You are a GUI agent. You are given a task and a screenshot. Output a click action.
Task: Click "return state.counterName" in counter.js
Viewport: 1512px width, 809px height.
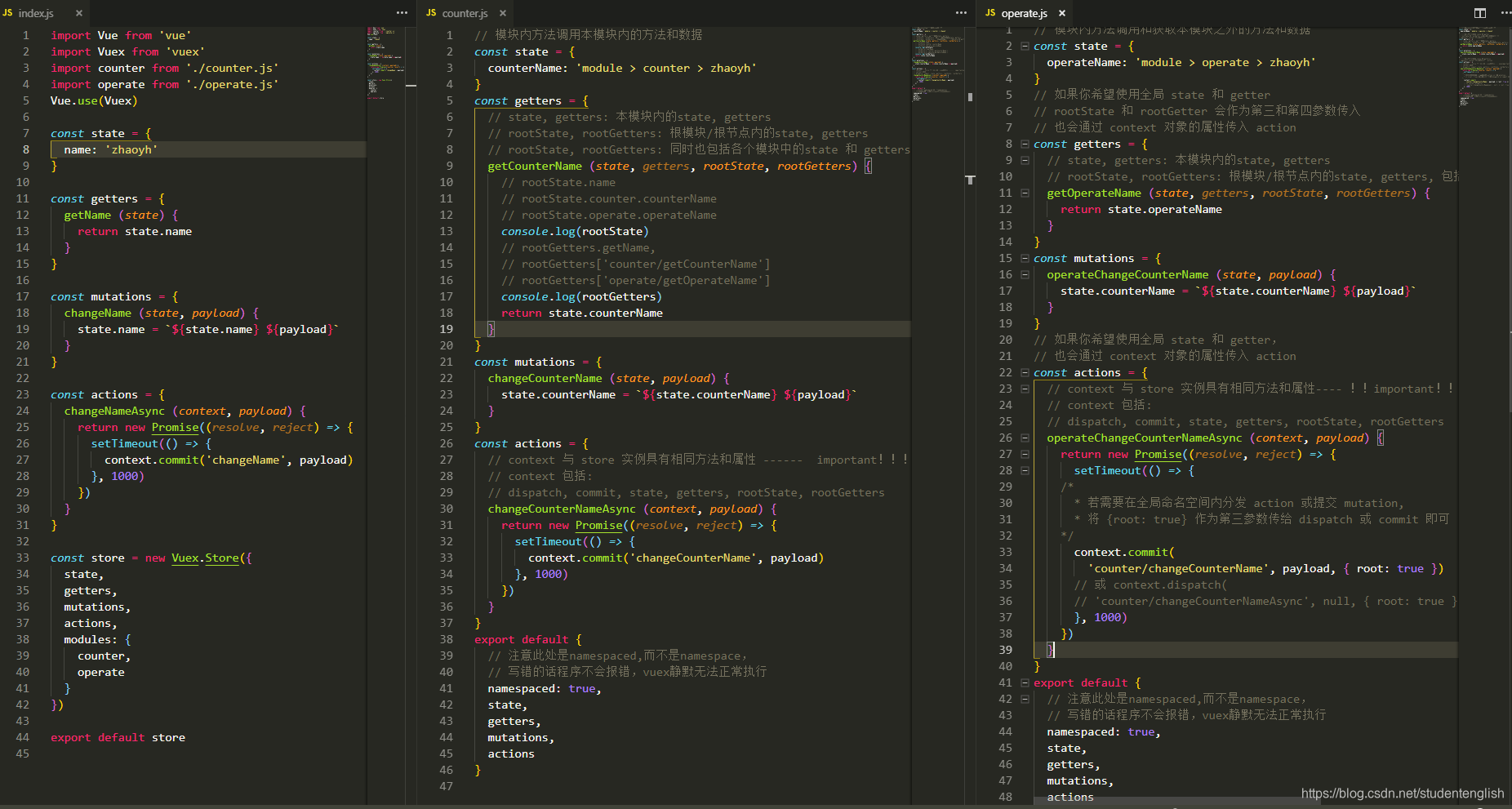pos(582,313)
